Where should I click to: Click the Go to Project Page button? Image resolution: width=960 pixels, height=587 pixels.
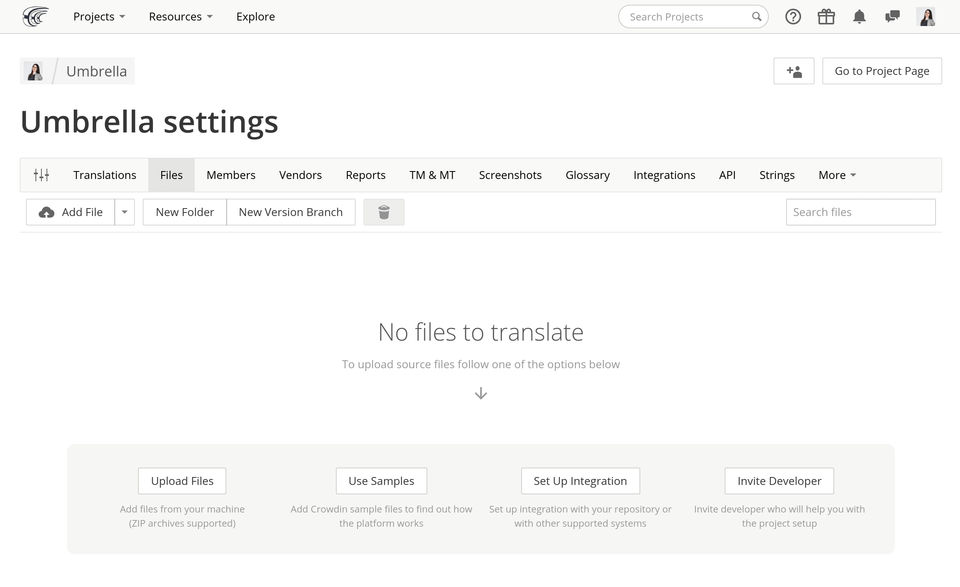(x=882, y=71)
